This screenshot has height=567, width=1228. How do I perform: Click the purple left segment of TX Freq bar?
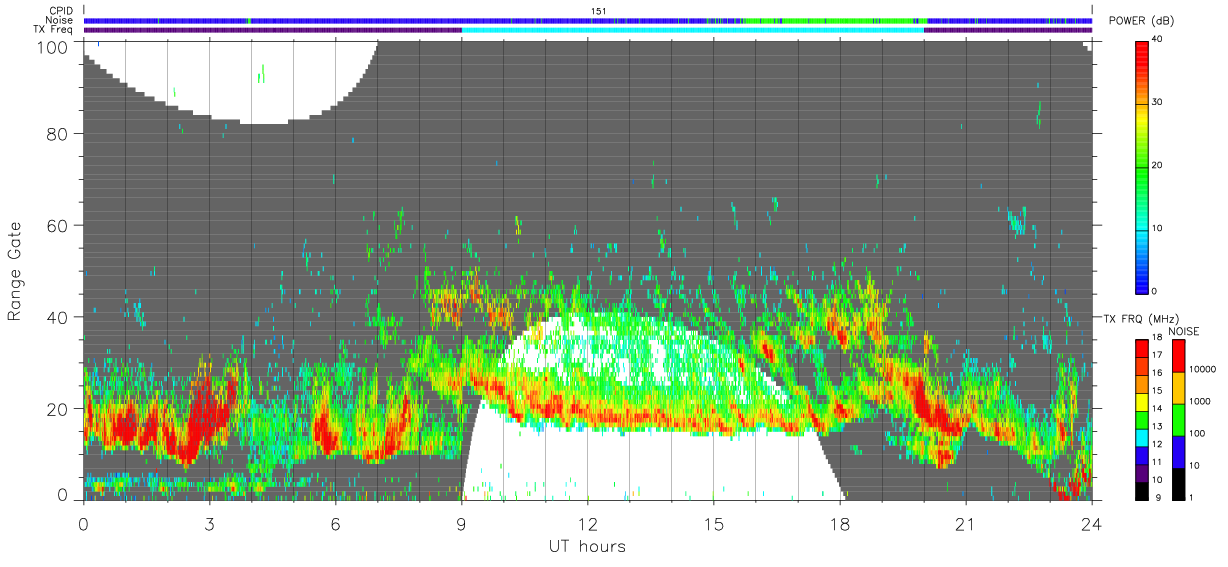pyautogui.click(x=272, y=30)
